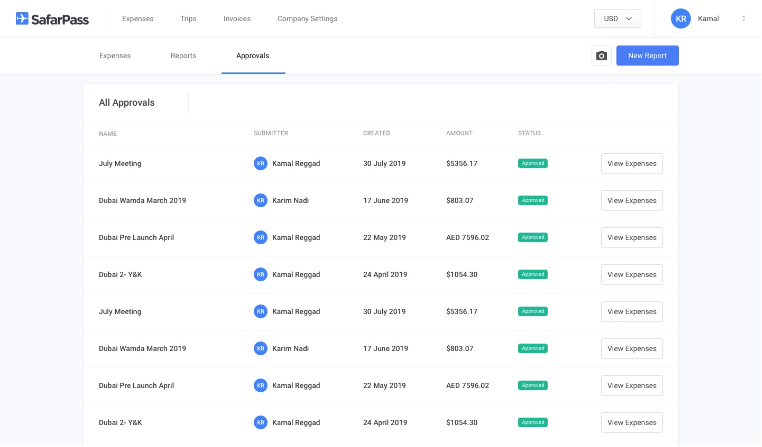The height and width of the screenshot is (447, 762).
Task: Click avatar in first Dubai 2- Y&K row
Action: [260, 274]
